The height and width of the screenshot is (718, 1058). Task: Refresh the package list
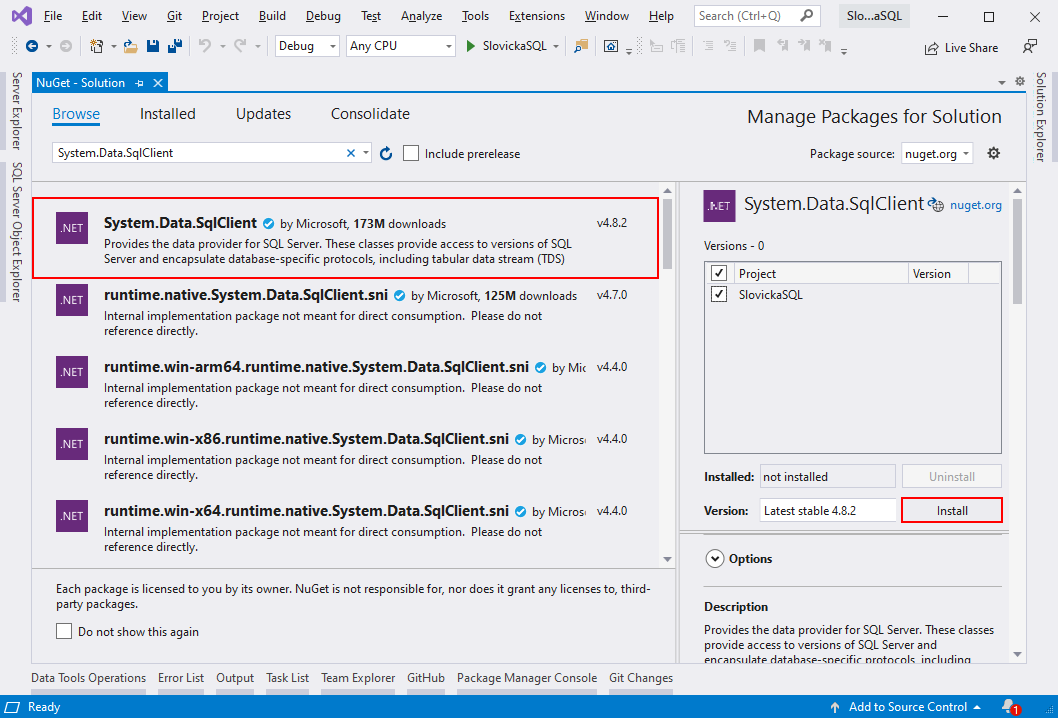[x=386, y=154]
